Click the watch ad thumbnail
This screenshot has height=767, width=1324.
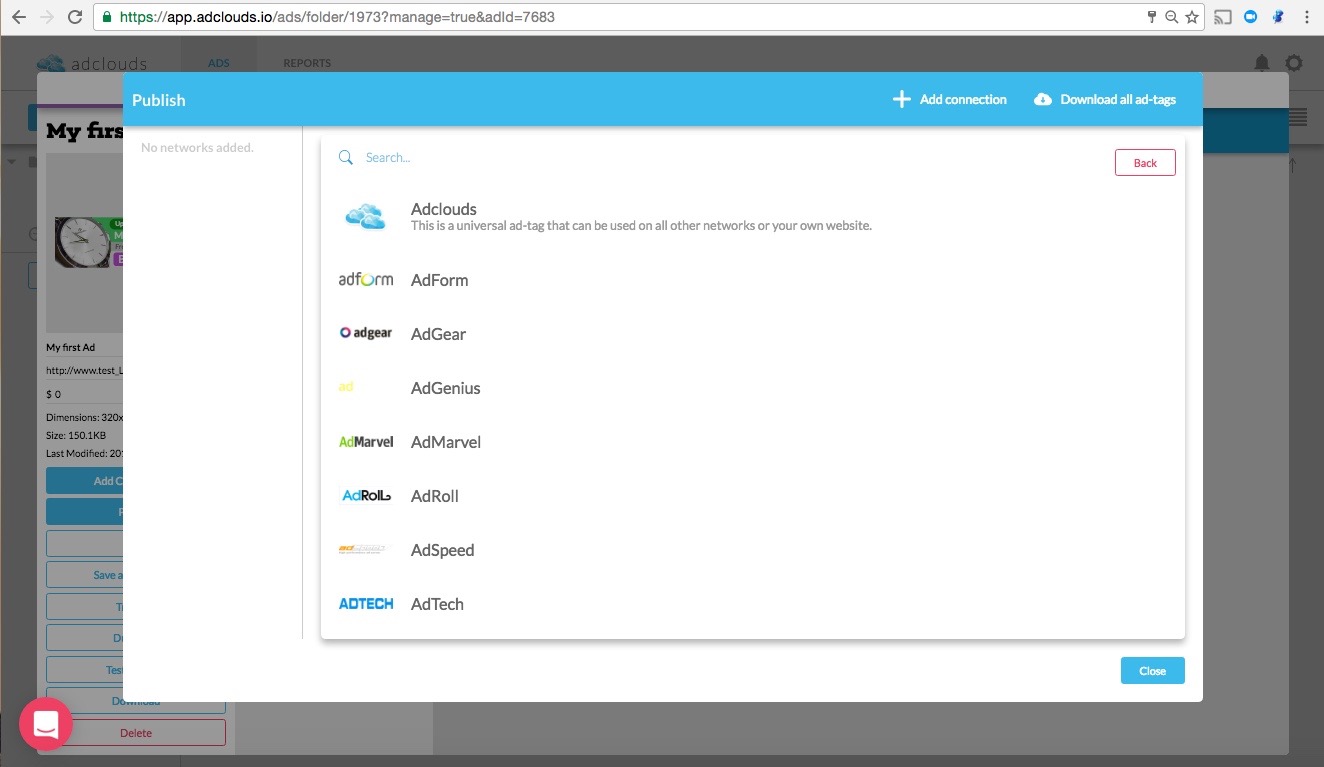click(x=88, y=243)
